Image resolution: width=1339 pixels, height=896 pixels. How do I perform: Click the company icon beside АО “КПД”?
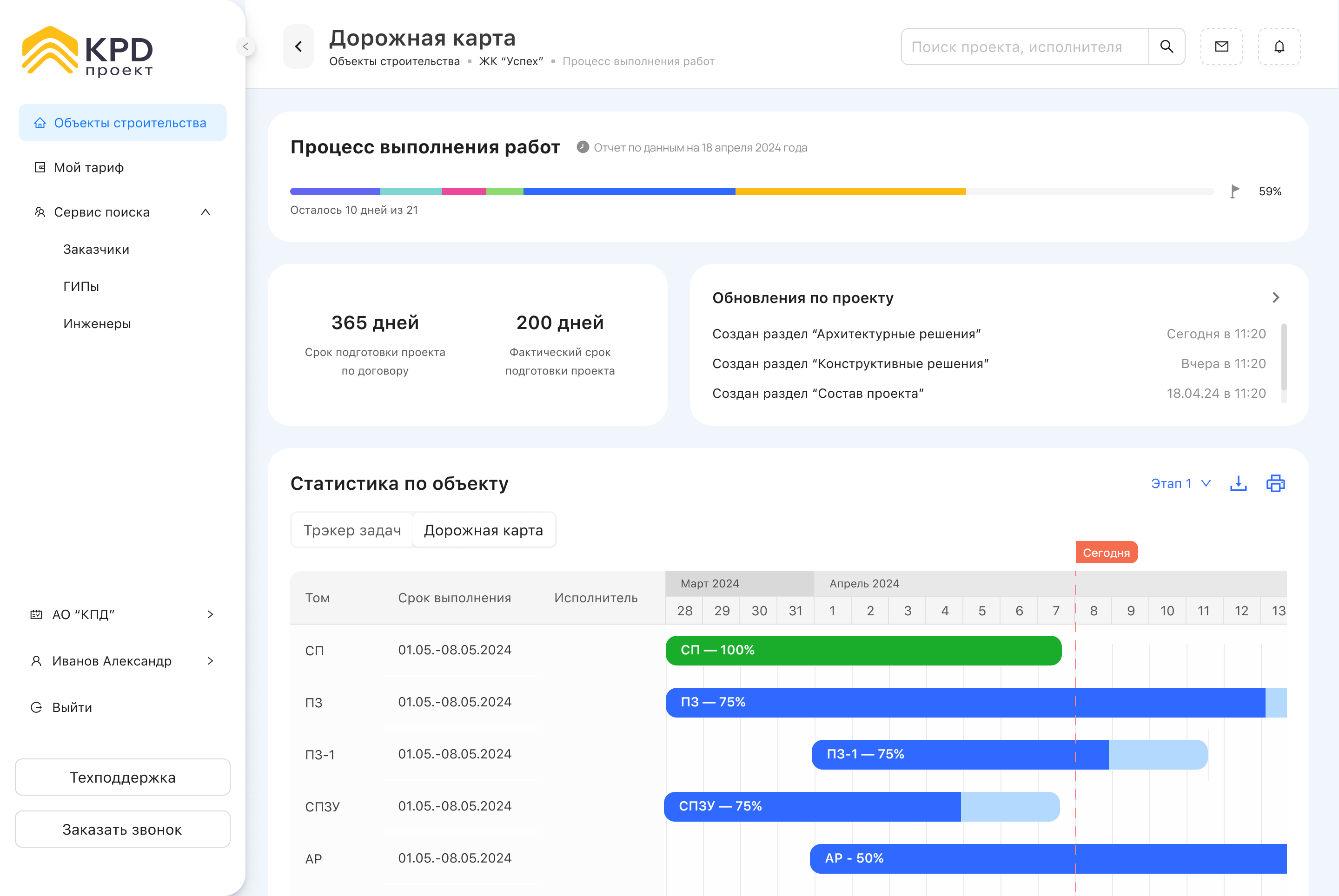point(36,614)
